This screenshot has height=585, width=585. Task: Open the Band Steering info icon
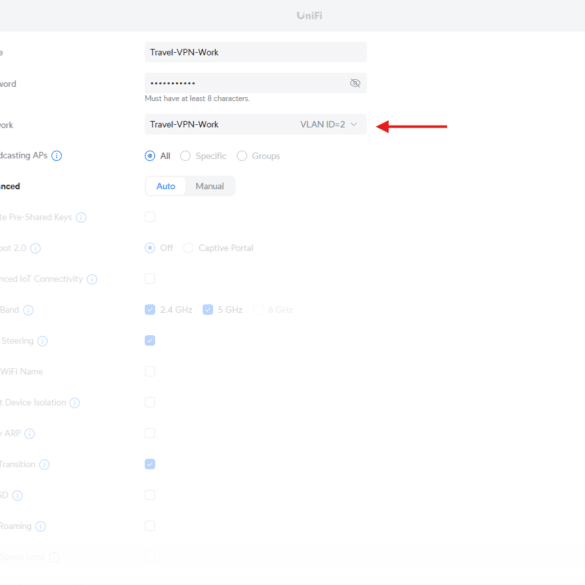pos(43,341)
